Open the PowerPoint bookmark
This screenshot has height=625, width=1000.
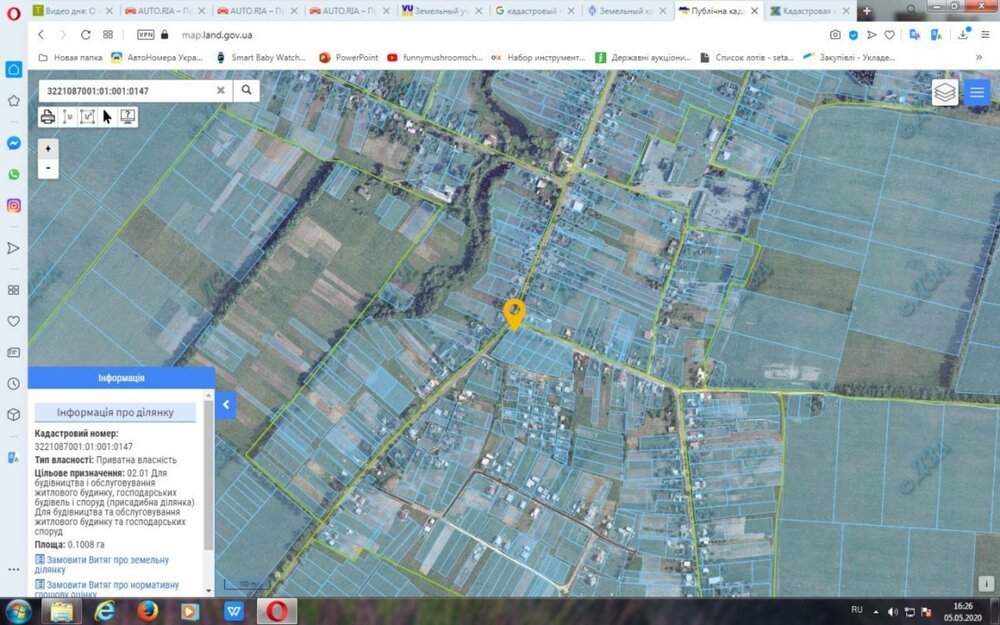coord(349,57)
